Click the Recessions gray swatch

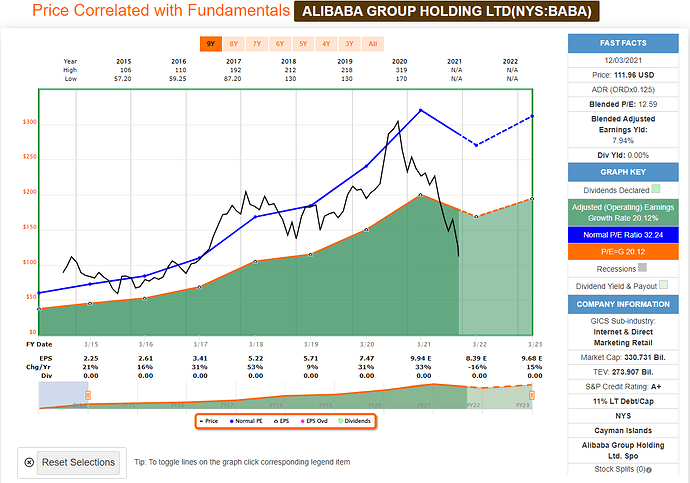pos(642,267)
